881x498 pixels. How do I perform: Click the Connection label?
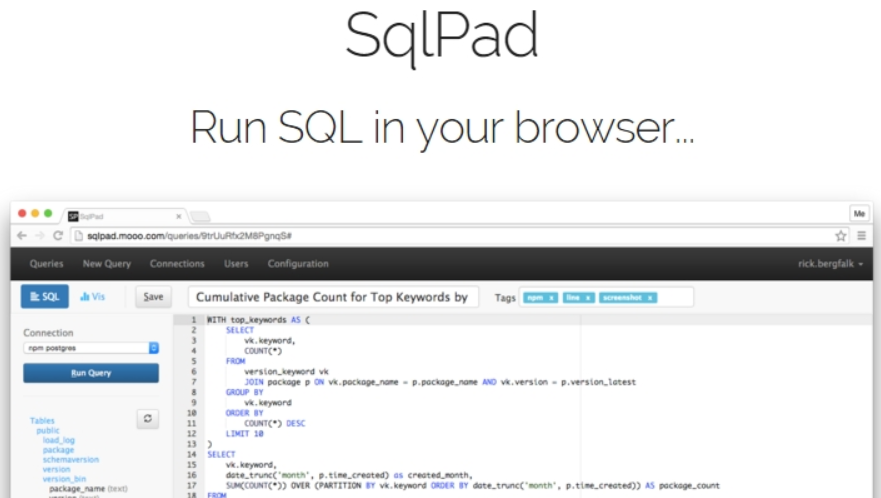(48, 333)
